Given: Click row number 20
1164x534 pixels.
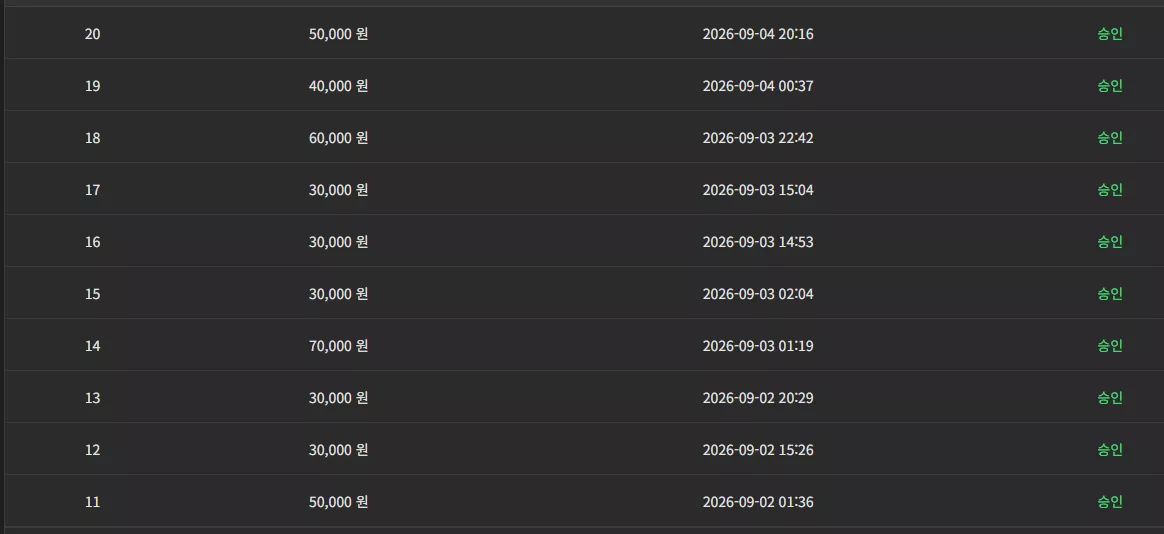Looking at the screenshot, I should [x=93, y=34].
